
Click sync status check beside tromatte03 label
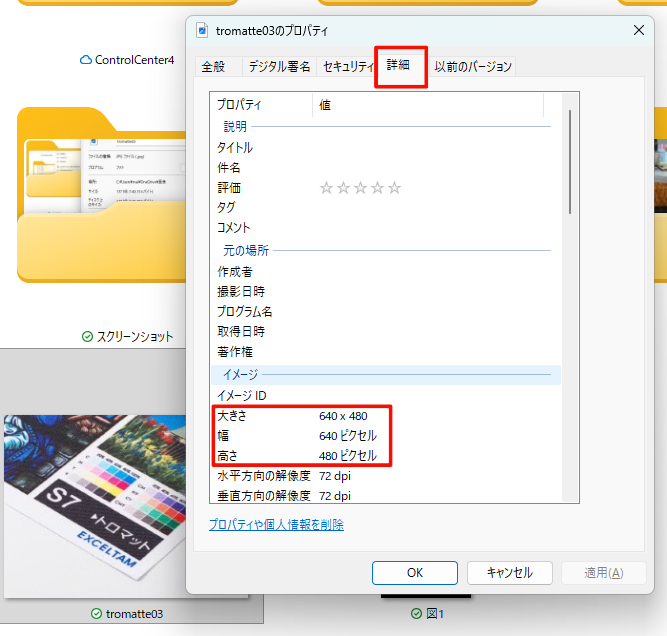pos(96,614)
